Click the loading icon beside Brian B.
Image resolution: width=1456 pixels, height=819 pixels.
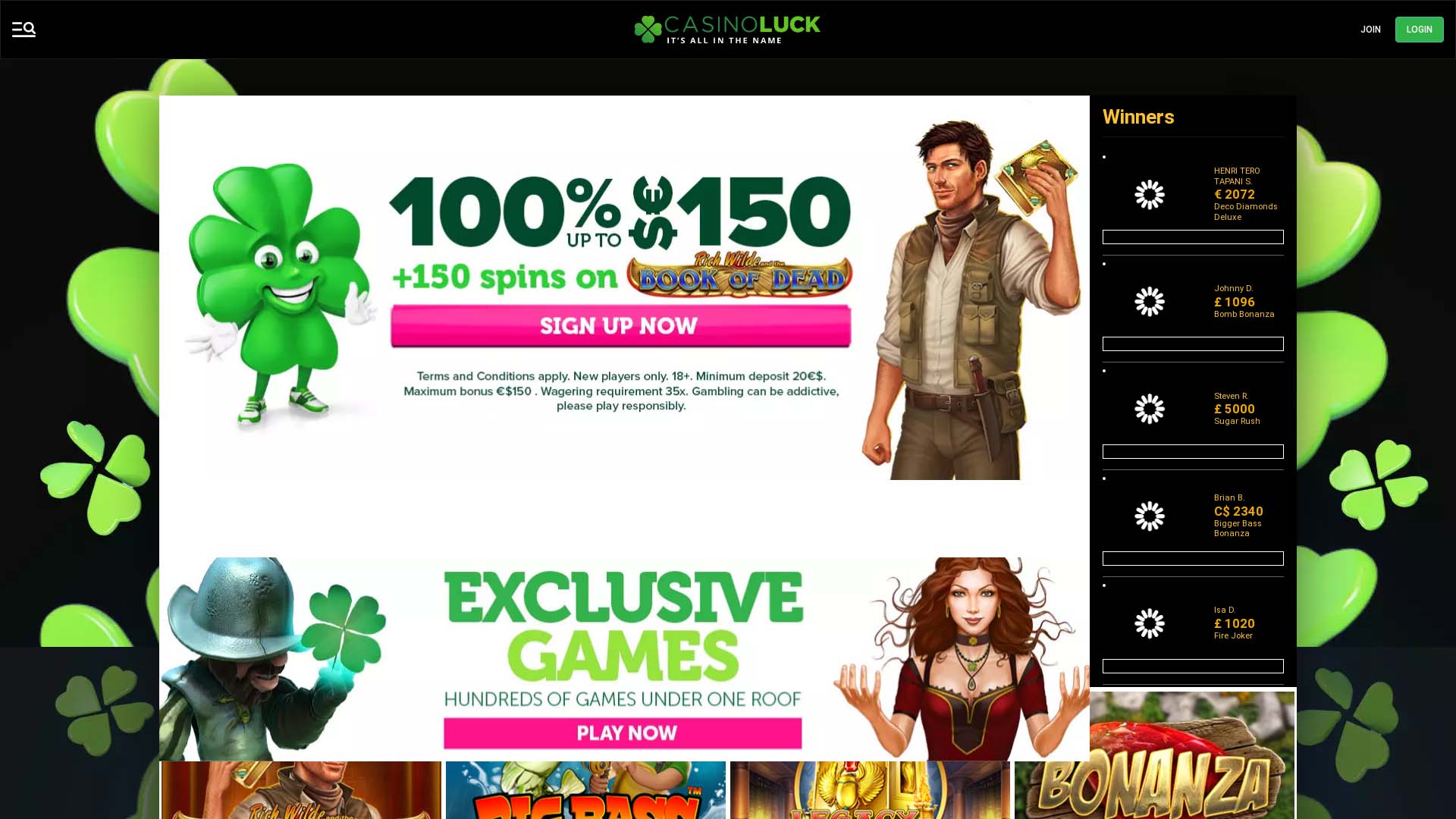click(x=1149, y=516)
